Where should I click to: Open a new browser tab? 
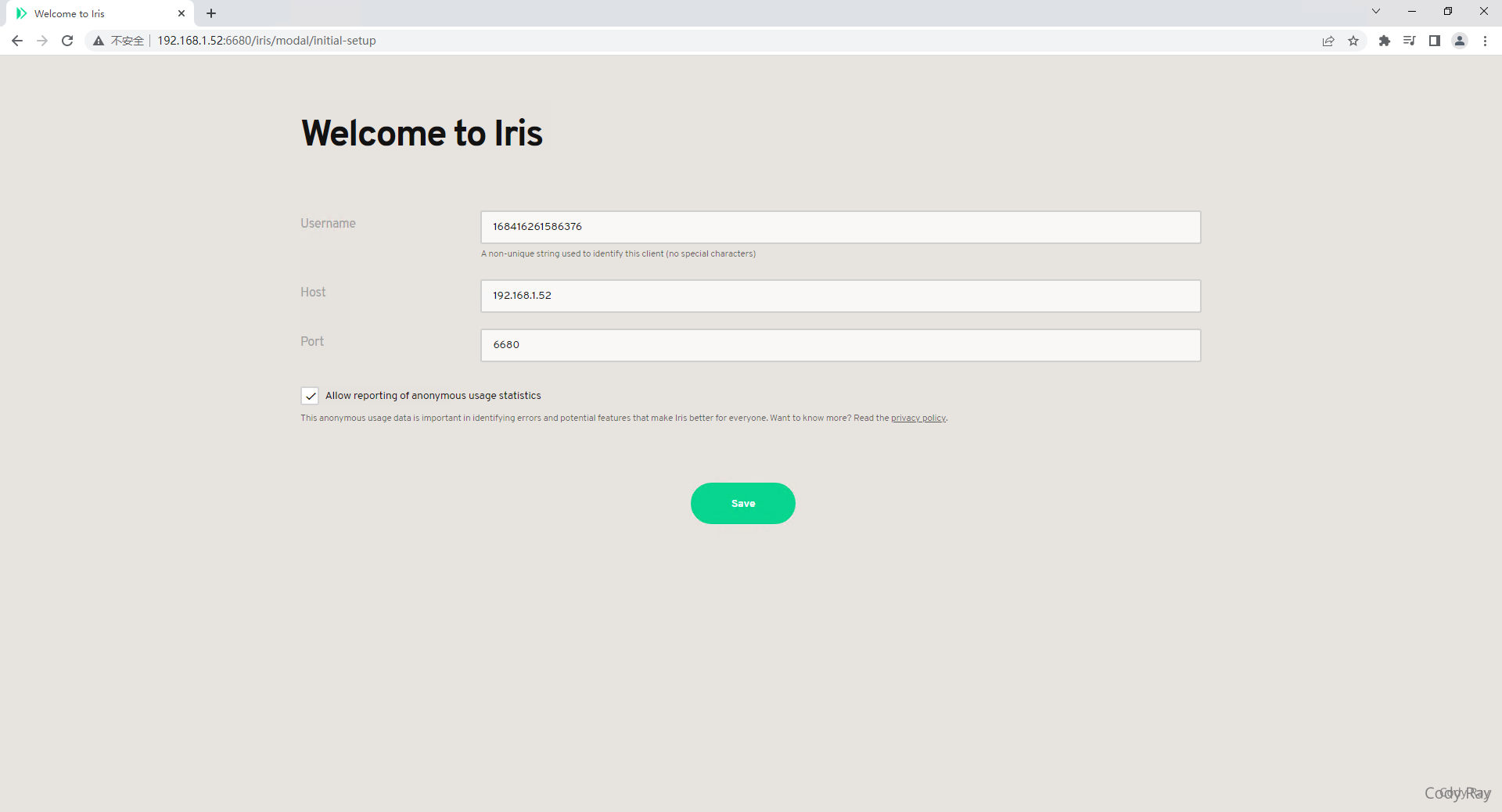click(211, 13)
